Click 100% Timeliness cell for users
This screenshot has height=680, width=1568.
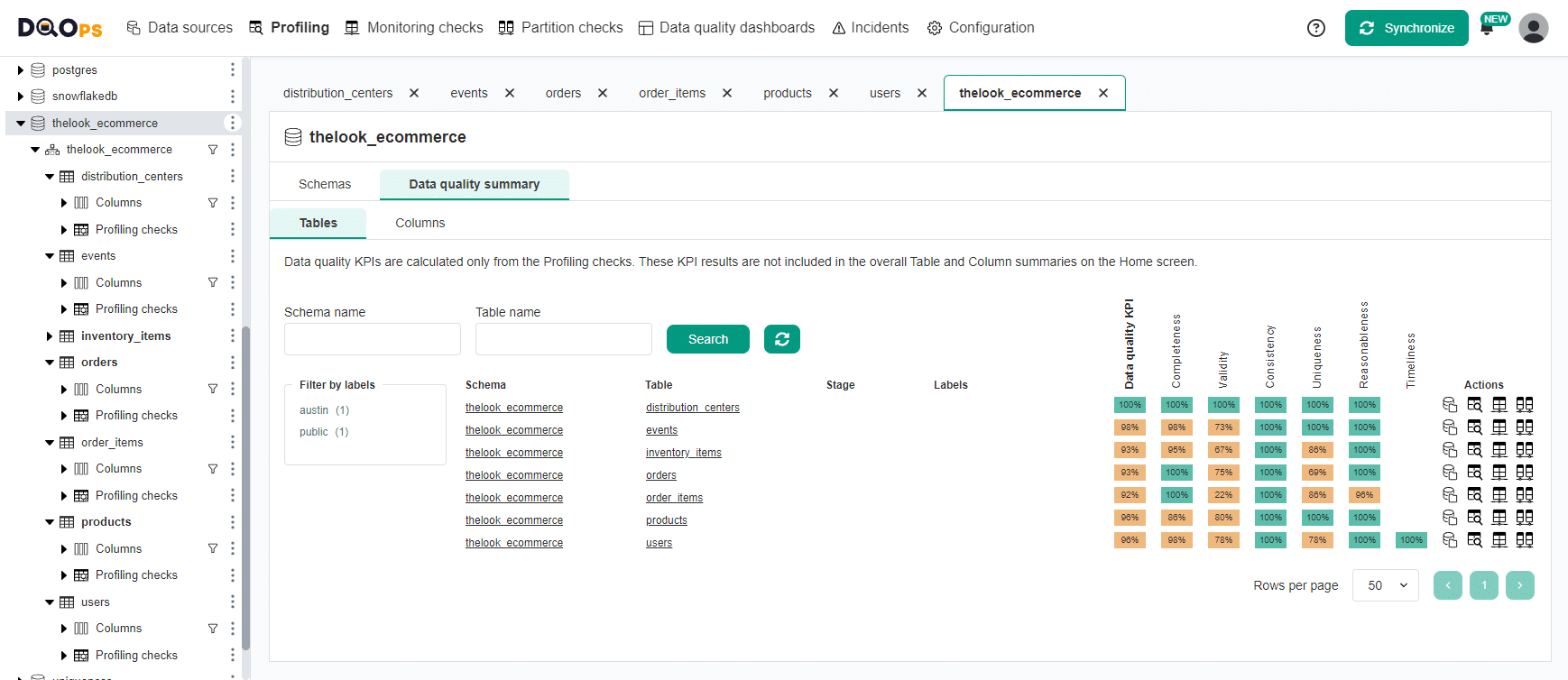[1411, 540]
